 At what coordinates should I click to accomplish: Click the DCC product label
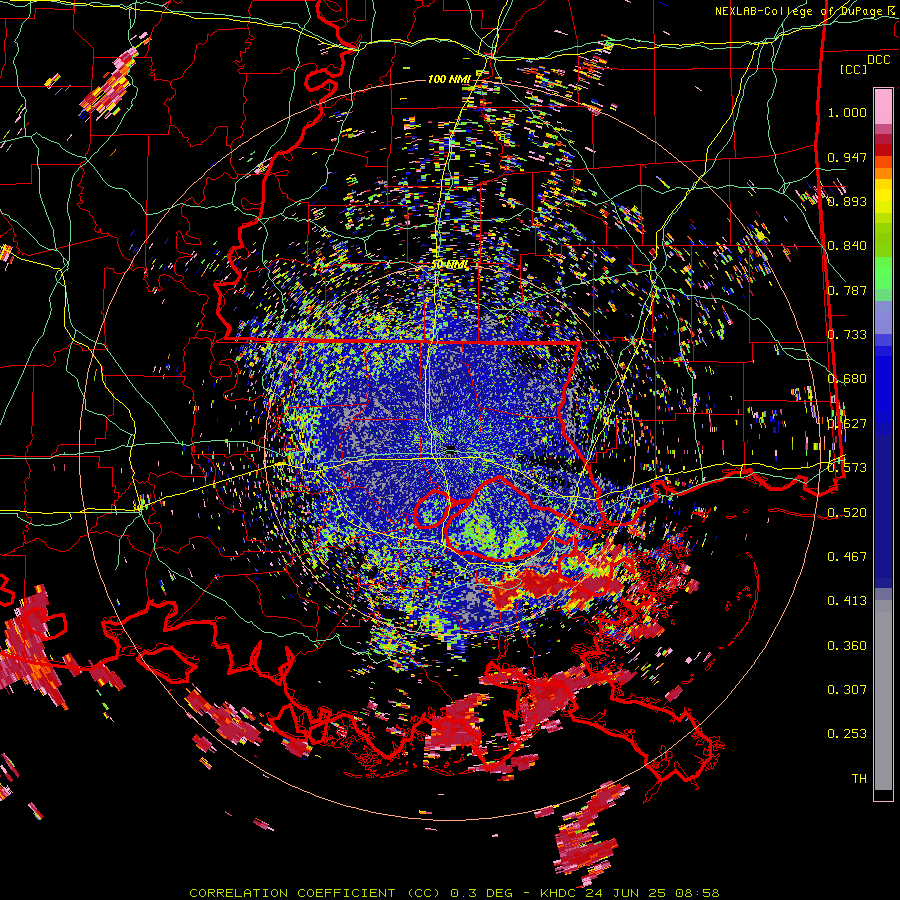click(x=878, y=60)
